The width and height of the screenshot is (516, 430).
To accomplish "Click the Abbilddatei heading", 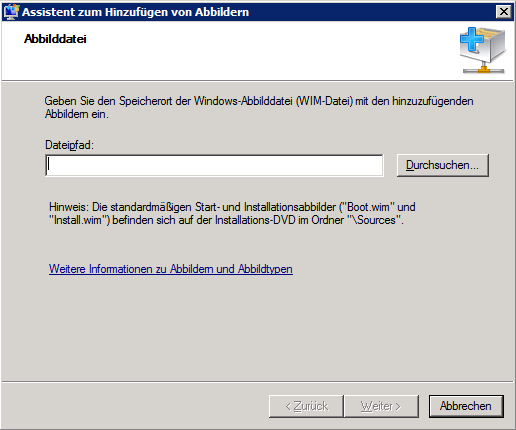I will [55, 39].
